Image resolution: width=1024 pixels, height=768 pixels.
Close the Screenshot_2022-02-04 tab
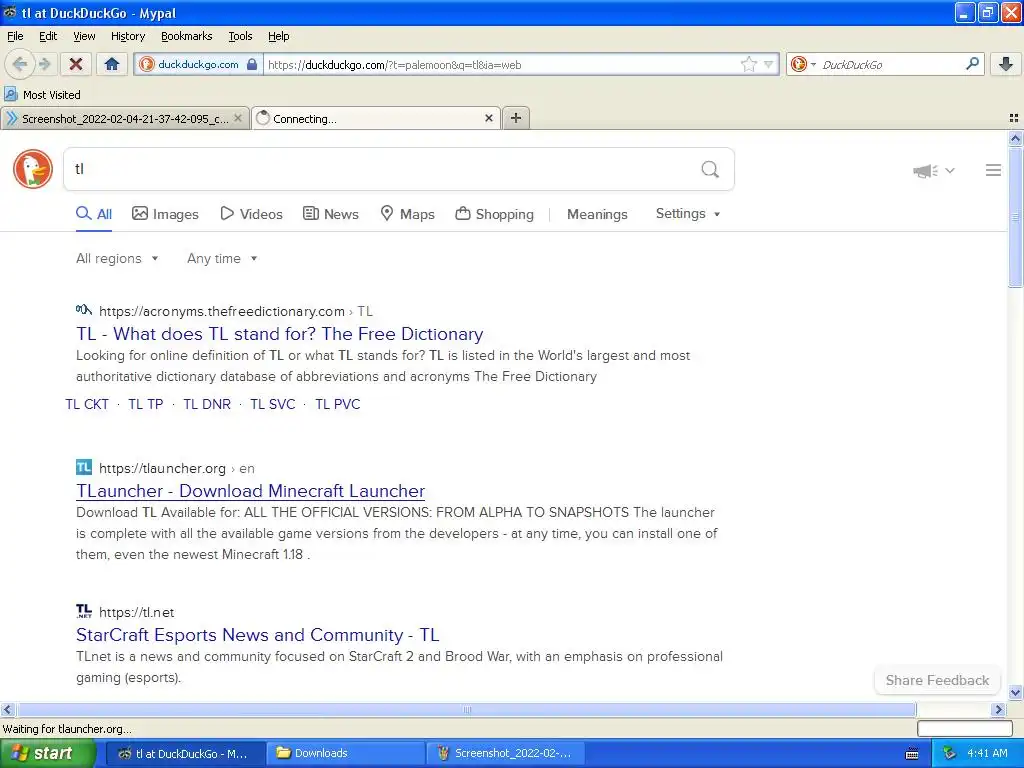point(238,118)
